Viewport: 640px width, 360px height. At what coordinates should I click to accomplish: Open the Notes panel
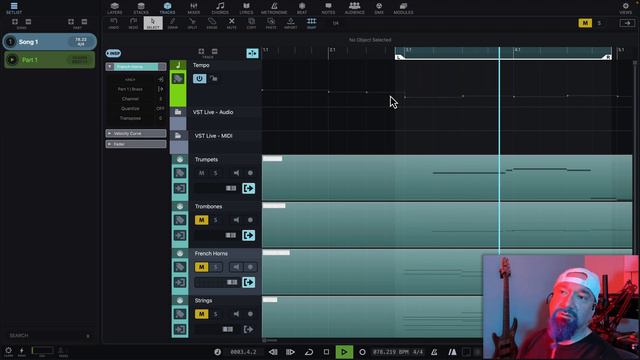coord(328,8)
